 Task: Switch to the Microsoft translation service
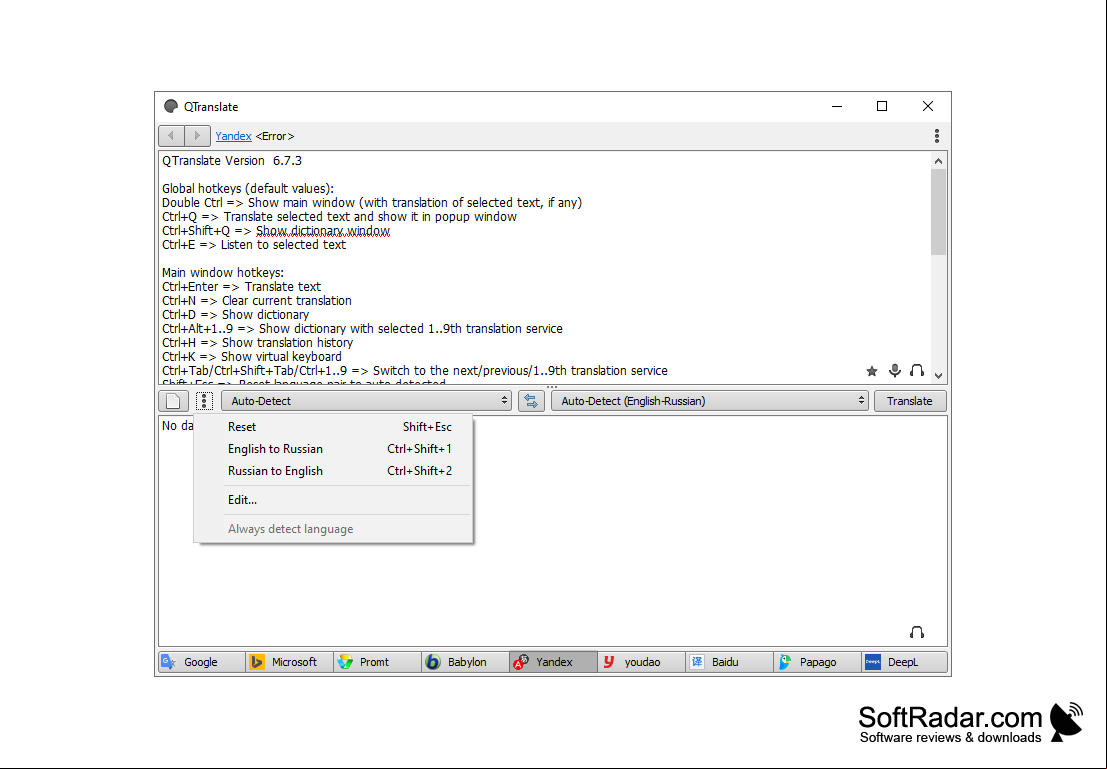coord(289,662)
